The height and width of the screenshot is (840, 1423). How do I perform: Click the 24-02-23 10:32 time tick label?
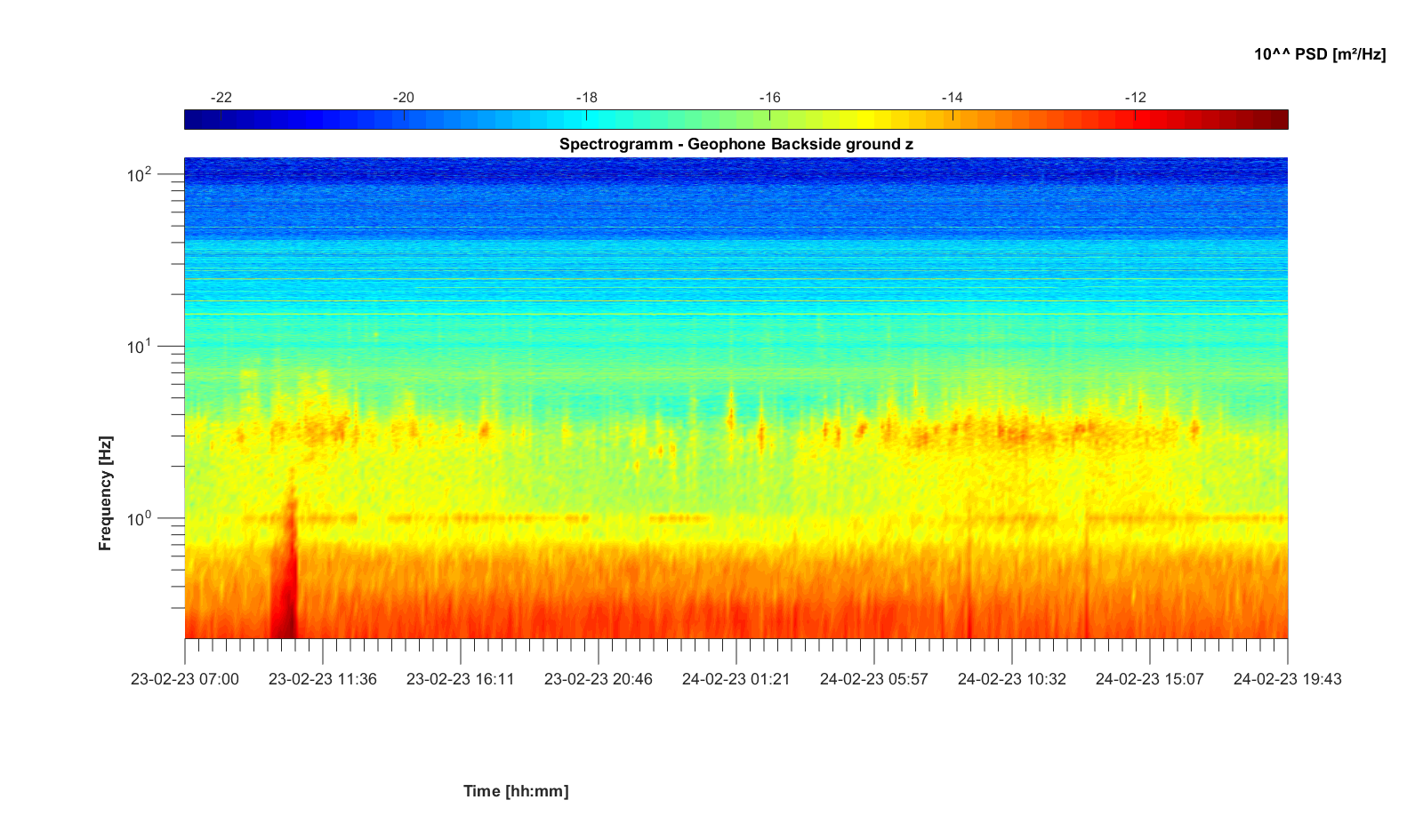click(x=1012, y=679)
